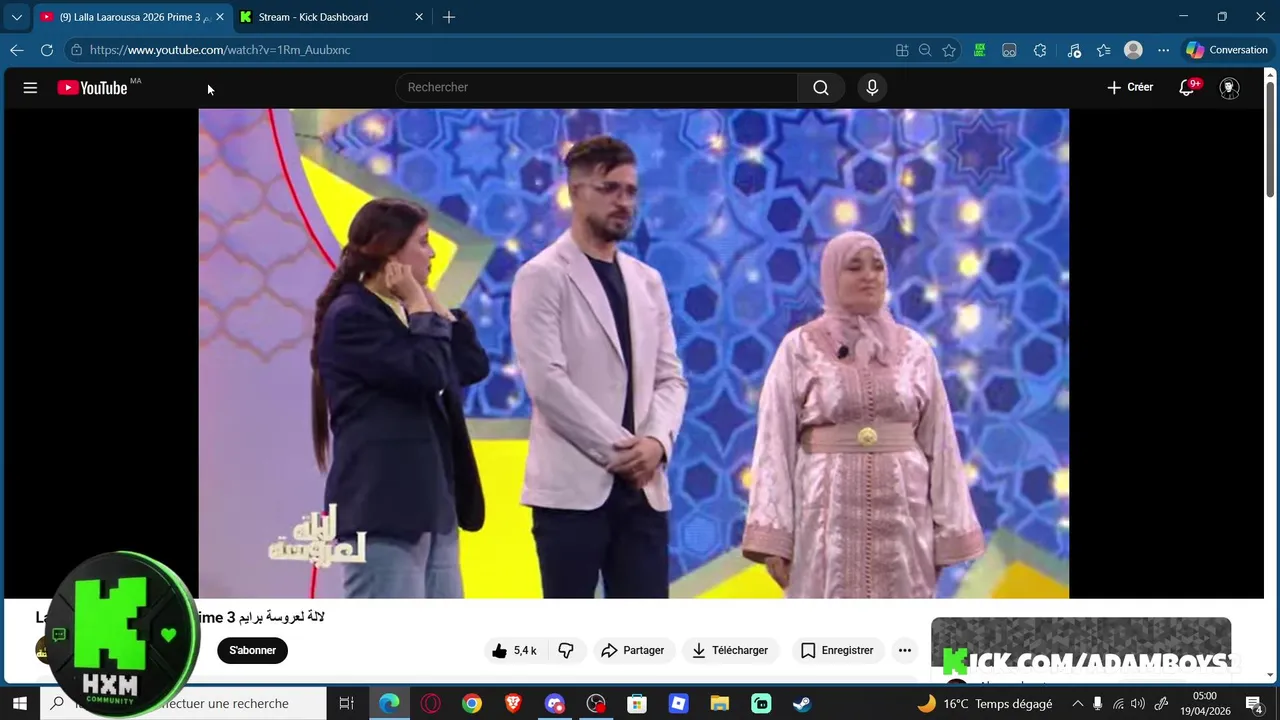Image resolution: width=1280 pixels, height=720 pixels.
Task: Open the volume speaker tray icon
Action: [1138, 703]
